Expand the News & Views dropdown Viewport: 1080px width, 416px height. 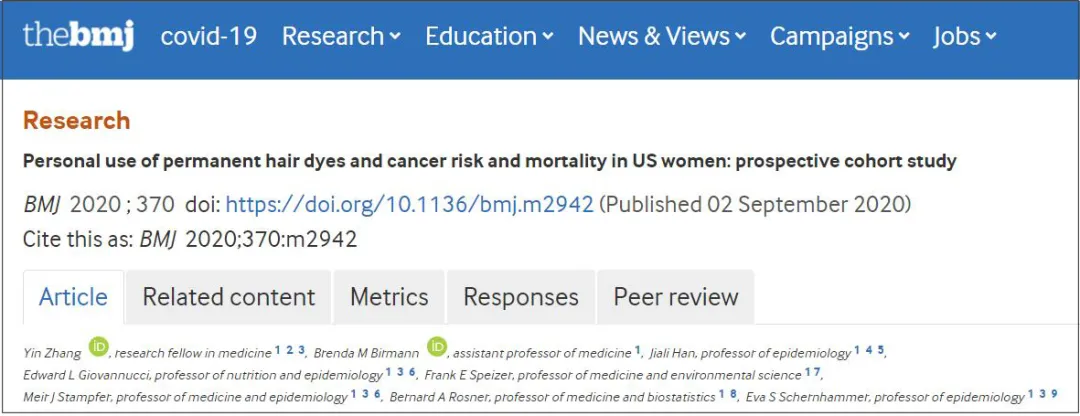661,36
